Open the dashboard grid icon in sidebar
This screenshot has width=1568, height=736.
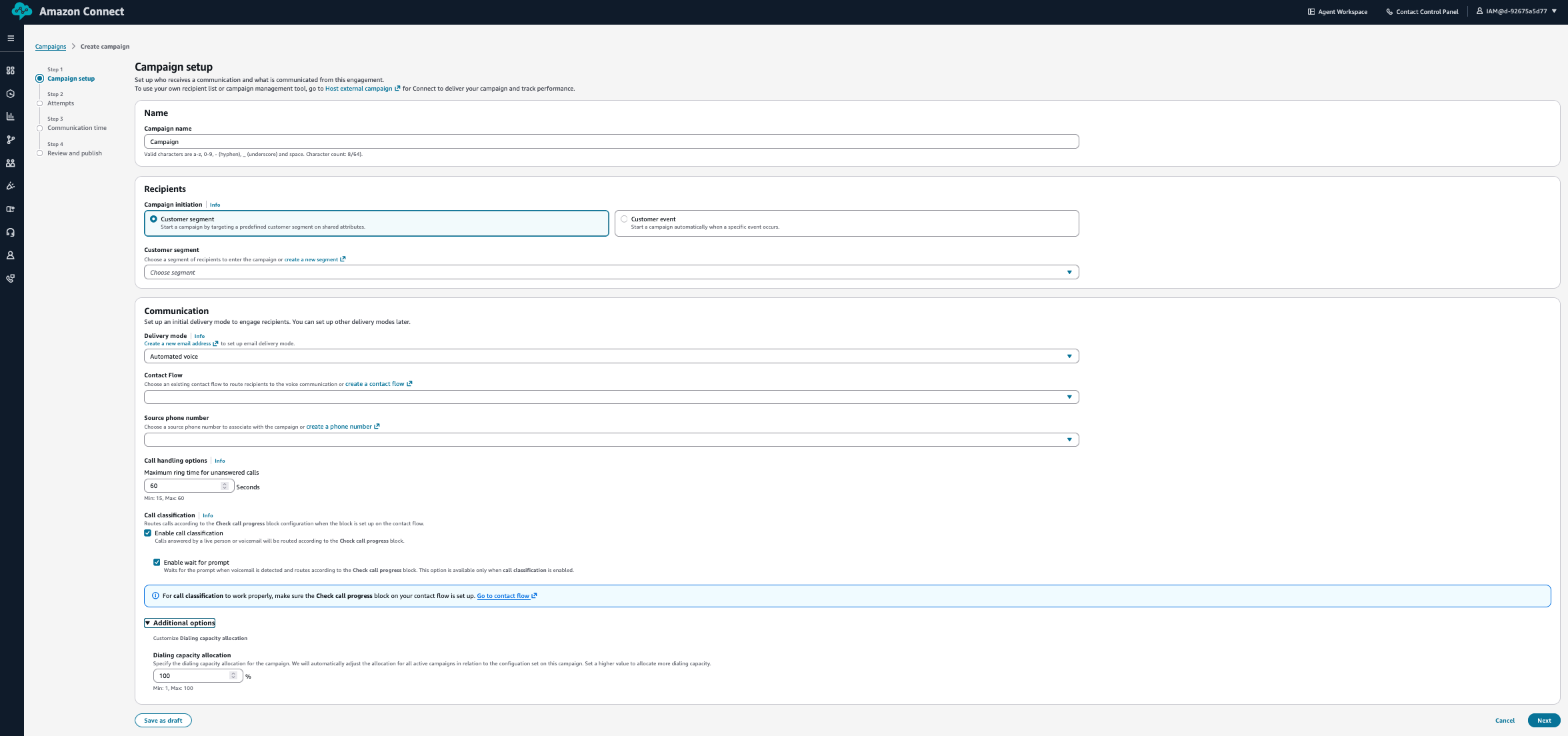(11, 70)
